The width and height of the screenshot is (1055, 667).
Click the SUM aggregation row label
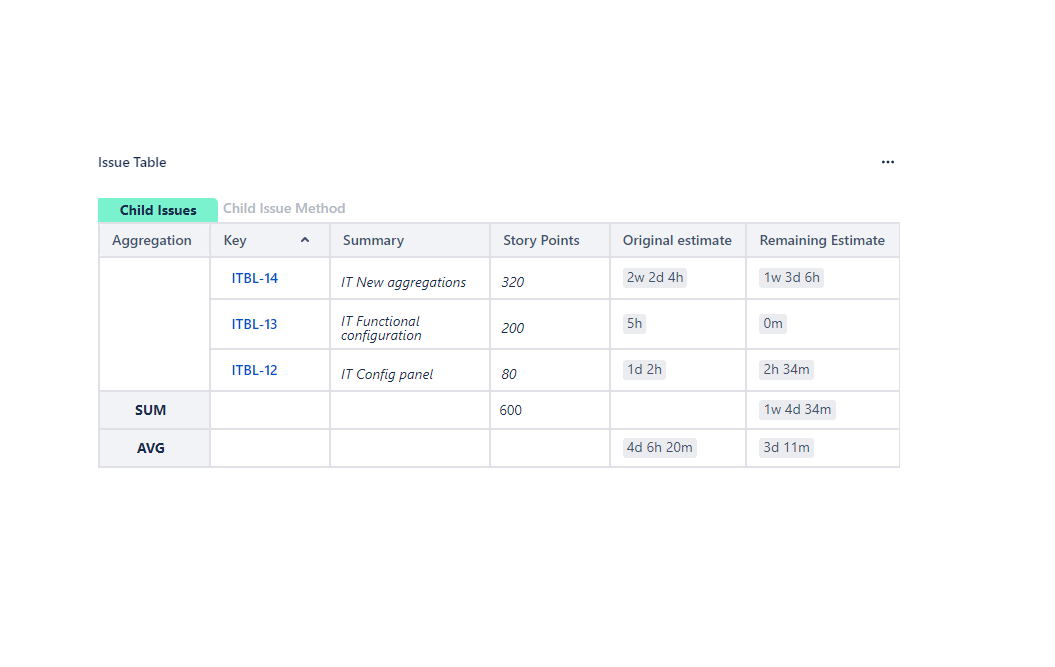tap(150, 410)
